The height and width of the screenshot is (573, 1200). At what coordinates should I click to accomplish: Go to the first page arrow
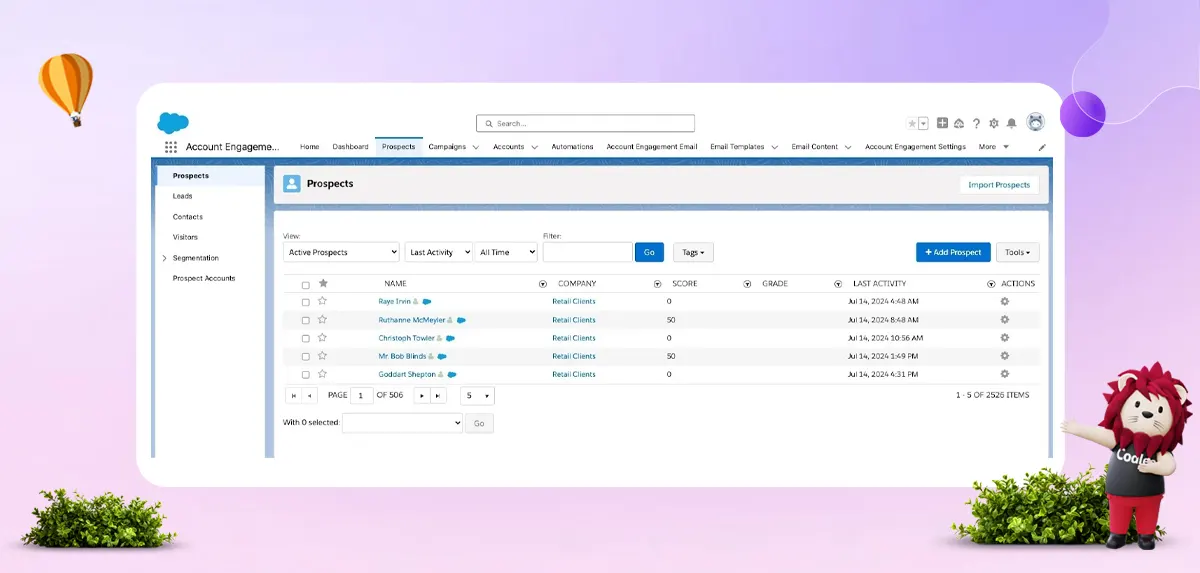click(x=294, y=396)
